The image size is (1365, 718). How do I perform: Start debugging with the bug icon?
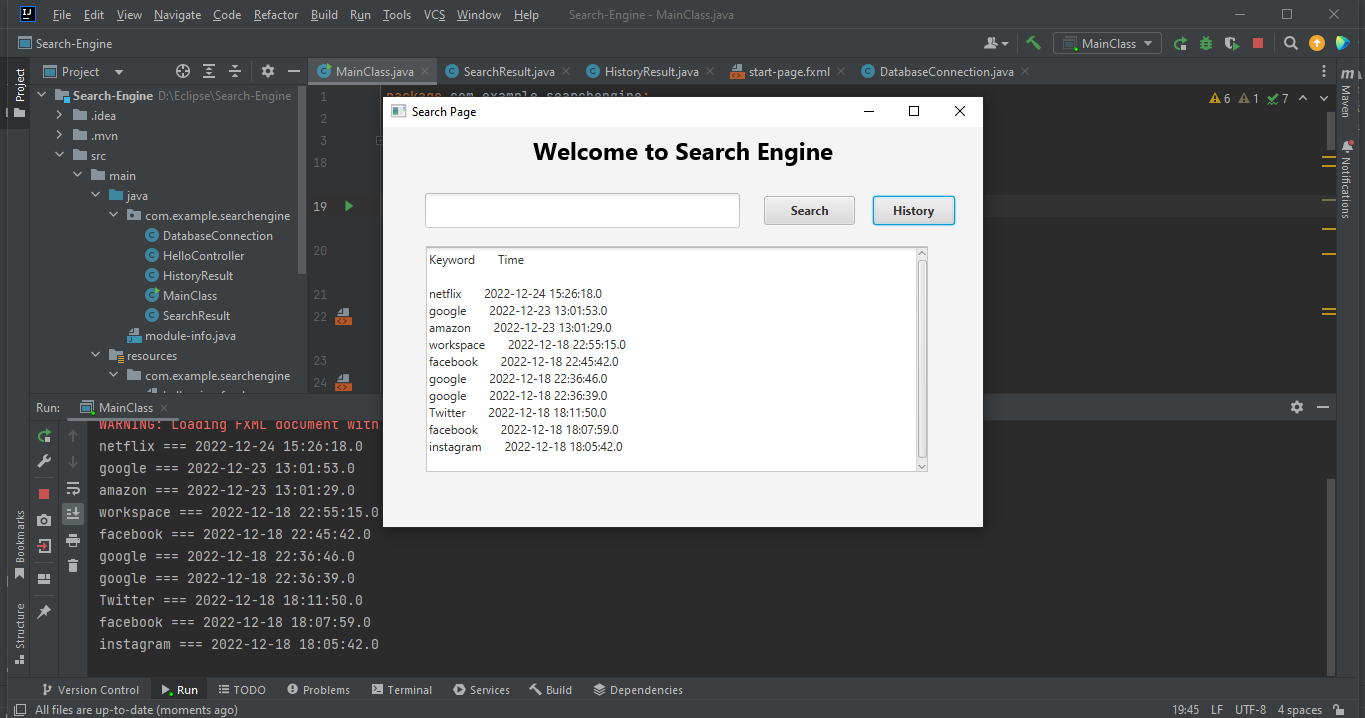[1206, 43]
